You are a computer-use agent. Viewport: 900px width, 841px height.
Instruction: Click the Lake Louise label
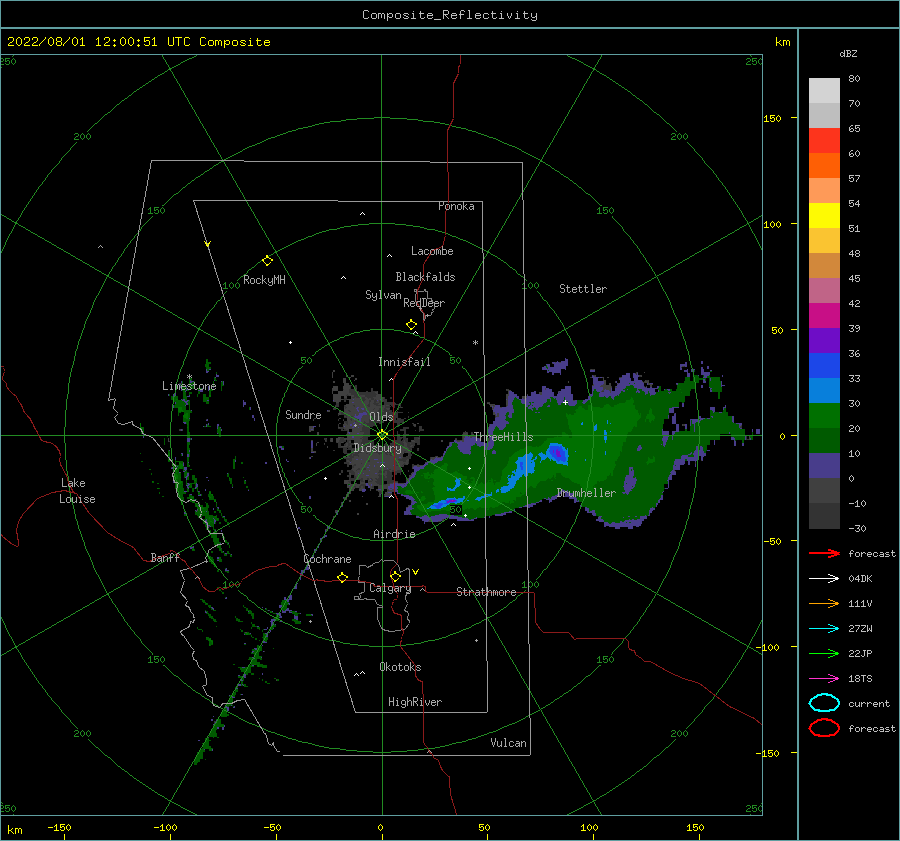pos(77,491)
